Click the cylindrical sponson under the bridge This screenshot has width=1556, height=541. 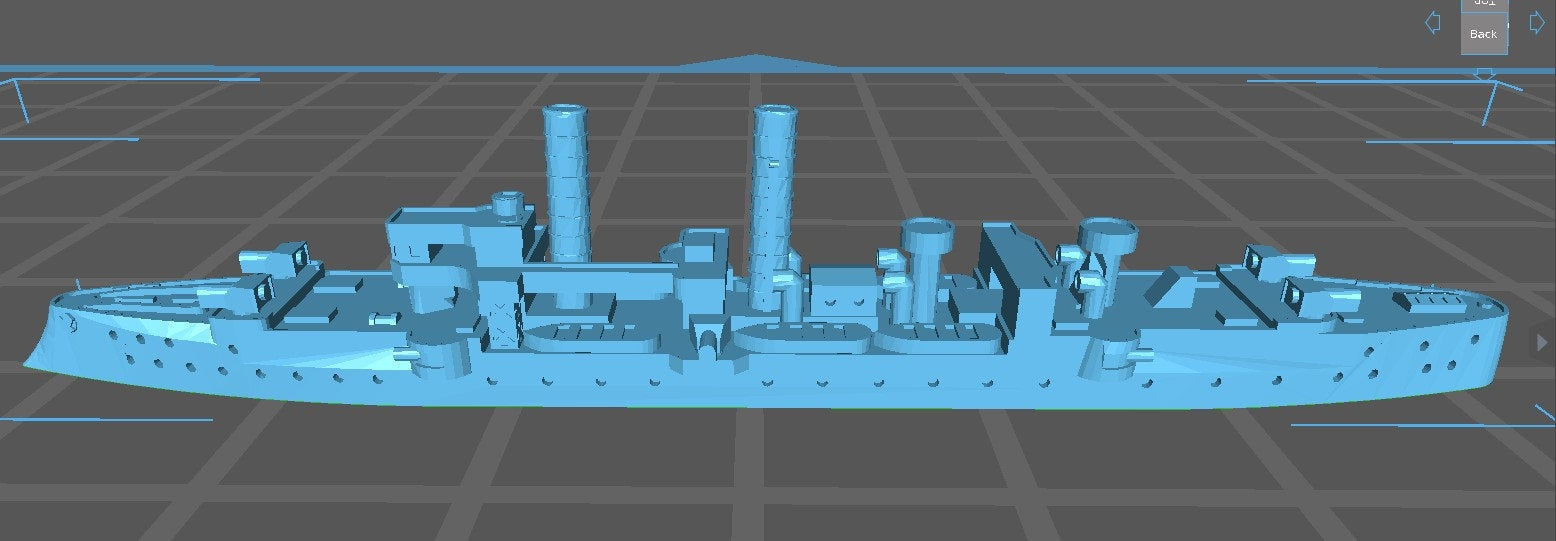click(436, 358)
